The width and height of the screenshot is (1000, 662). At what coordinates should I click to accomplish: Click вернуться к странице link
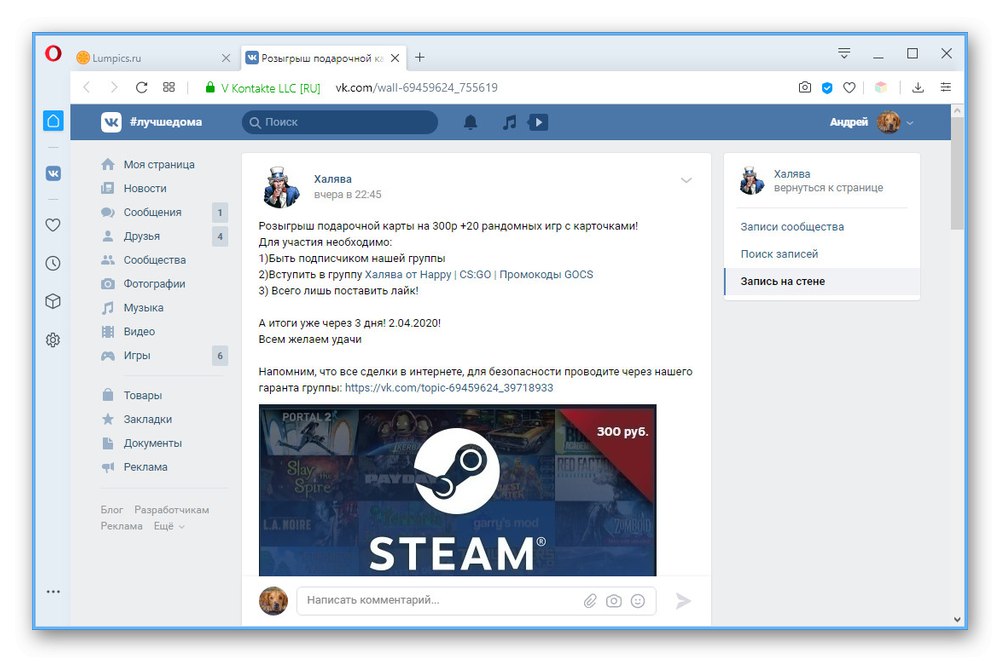(828, 188)
